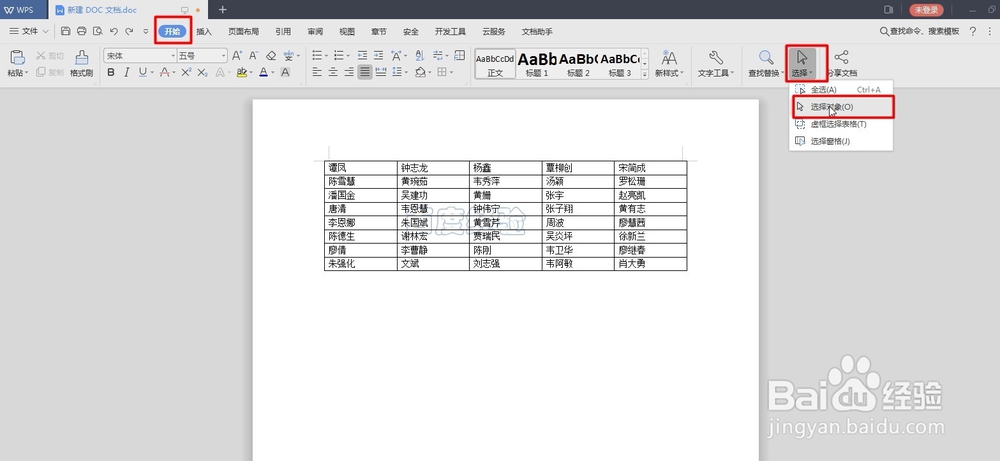Click the Print icon in quick access toolbar
Viewport: 1000px width, 461px height.
click(x=82, y=31)
